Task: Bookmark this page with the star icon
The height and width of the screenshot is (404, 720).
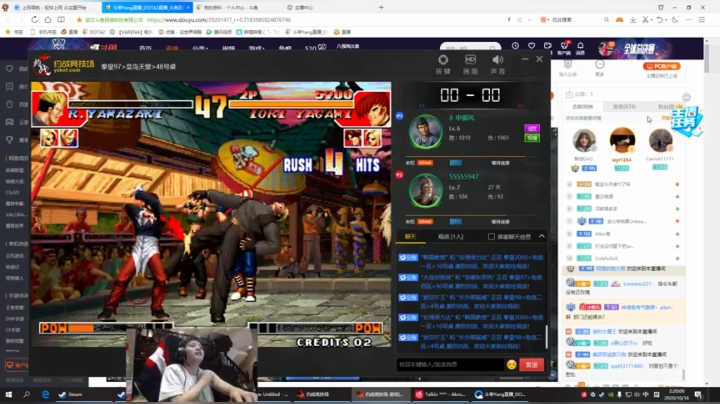Action: click(79, 20)
